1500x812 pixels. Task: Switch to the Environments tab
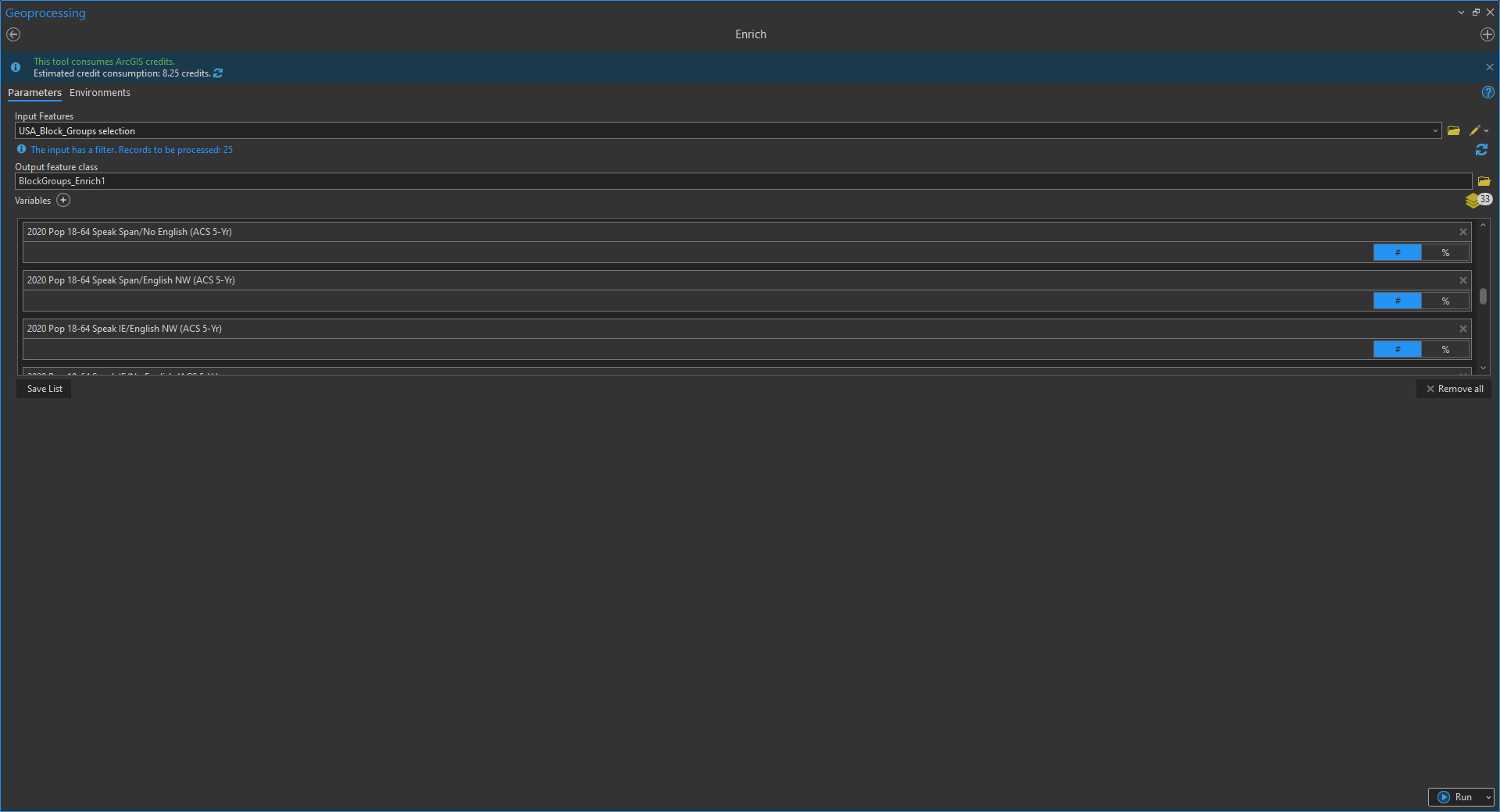(x=100, y=93)
